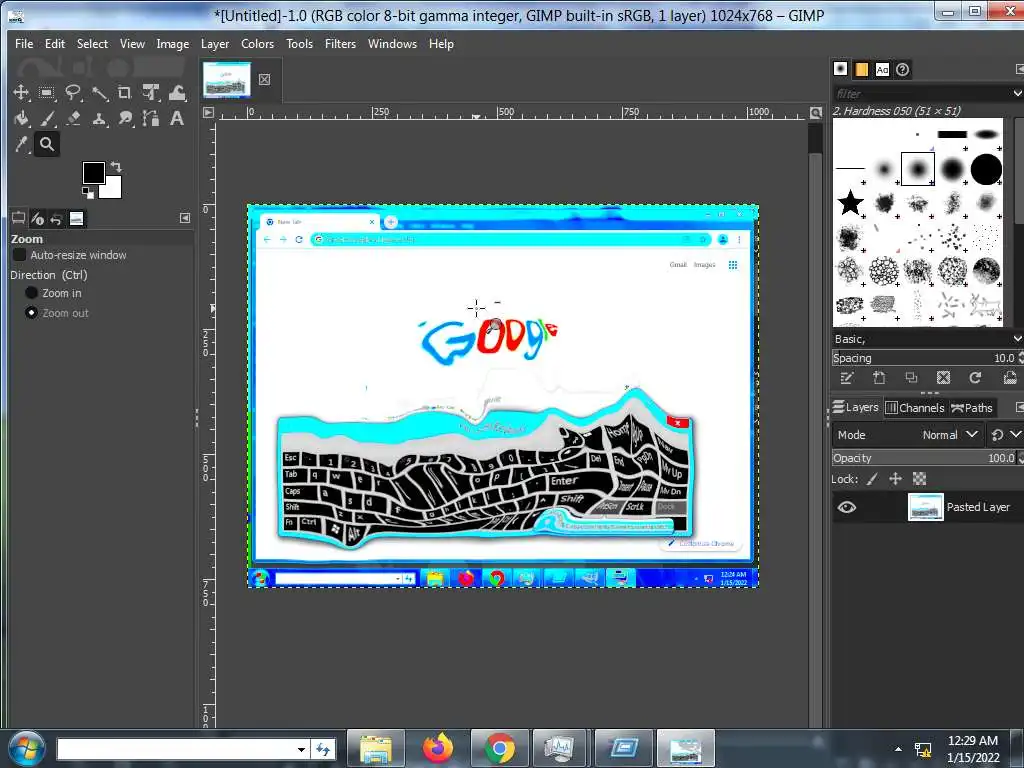Viewport: 1024px width, 768px height.
Task: Adjust the brush Spacing slider
Action: [x=924, y=358]
